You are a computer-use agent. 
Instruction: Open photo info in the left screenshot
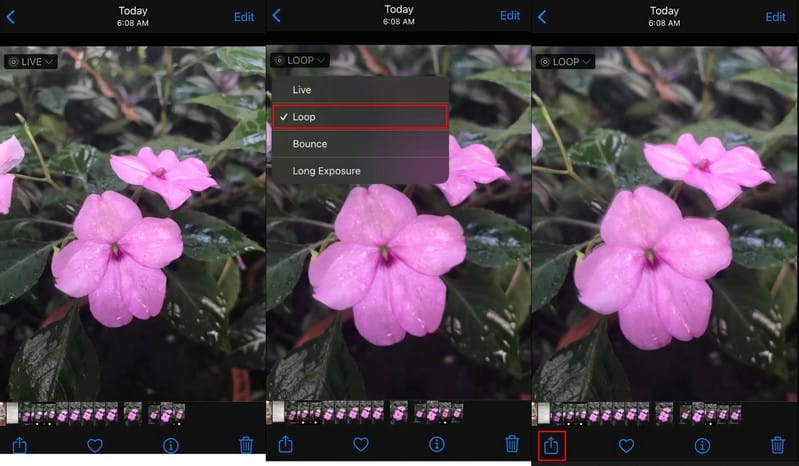tap(171, 446)
